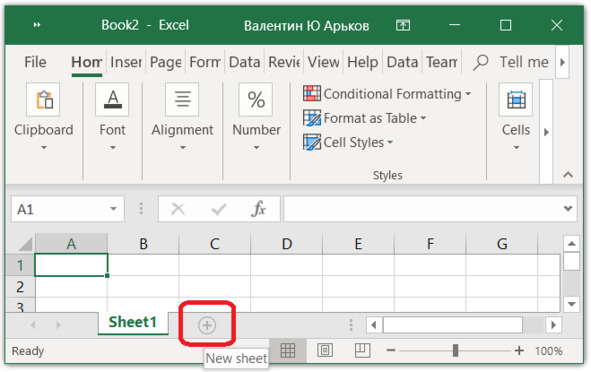
Task: Open Alignment group dropdown arrow
Action: coord(182,147)
